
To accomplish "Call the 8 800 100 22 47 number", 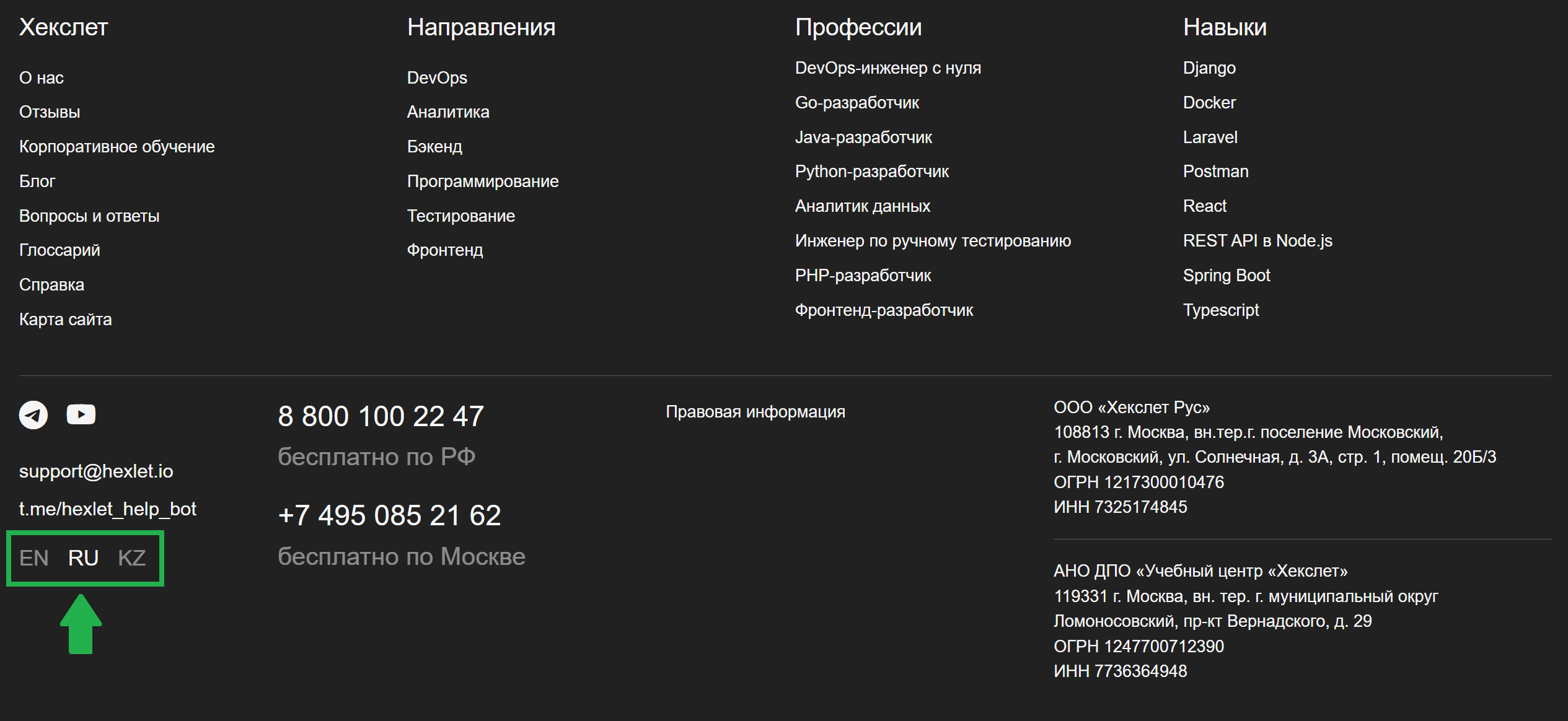I will pyautogui.click(x=381, y=416).
